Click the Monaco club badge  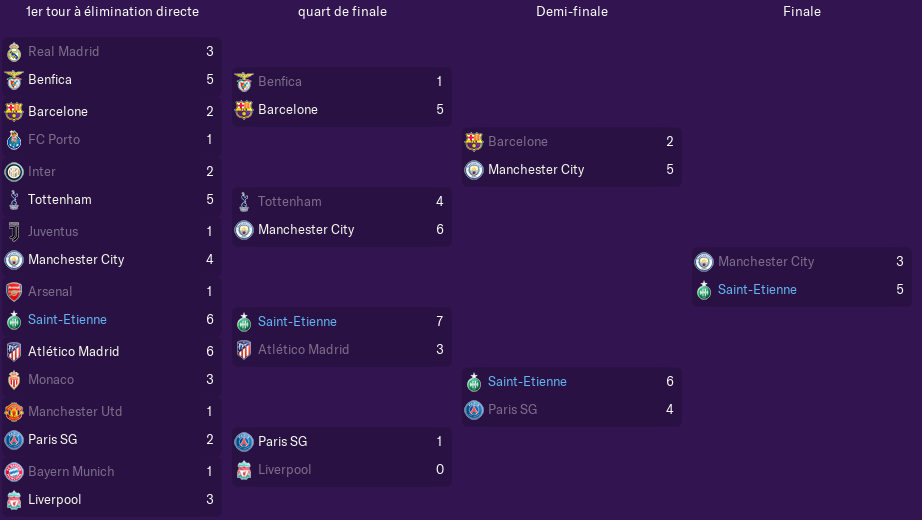(14, 380)
